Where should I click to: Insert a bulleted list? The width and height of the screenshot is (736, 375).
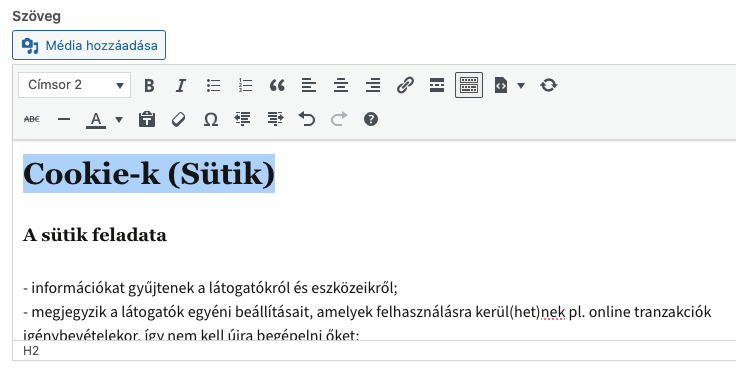pyautogui.click(x=213, y=85)
